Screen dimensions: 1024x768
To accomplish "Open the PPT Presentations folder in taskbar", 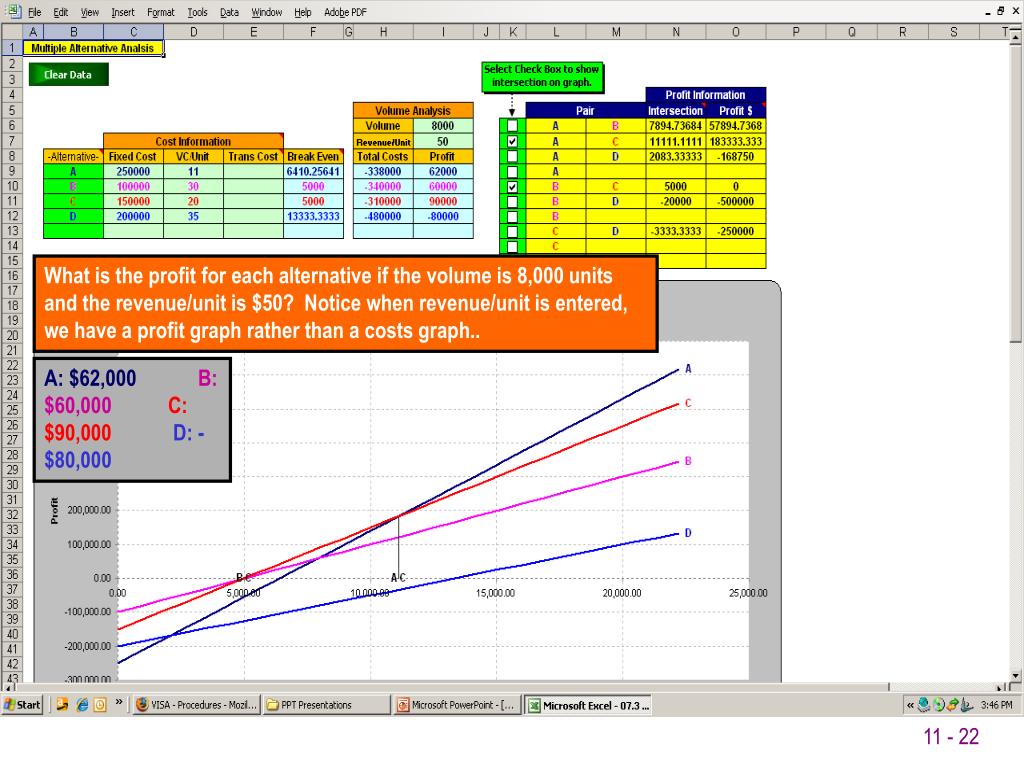I will pos(327,705).
